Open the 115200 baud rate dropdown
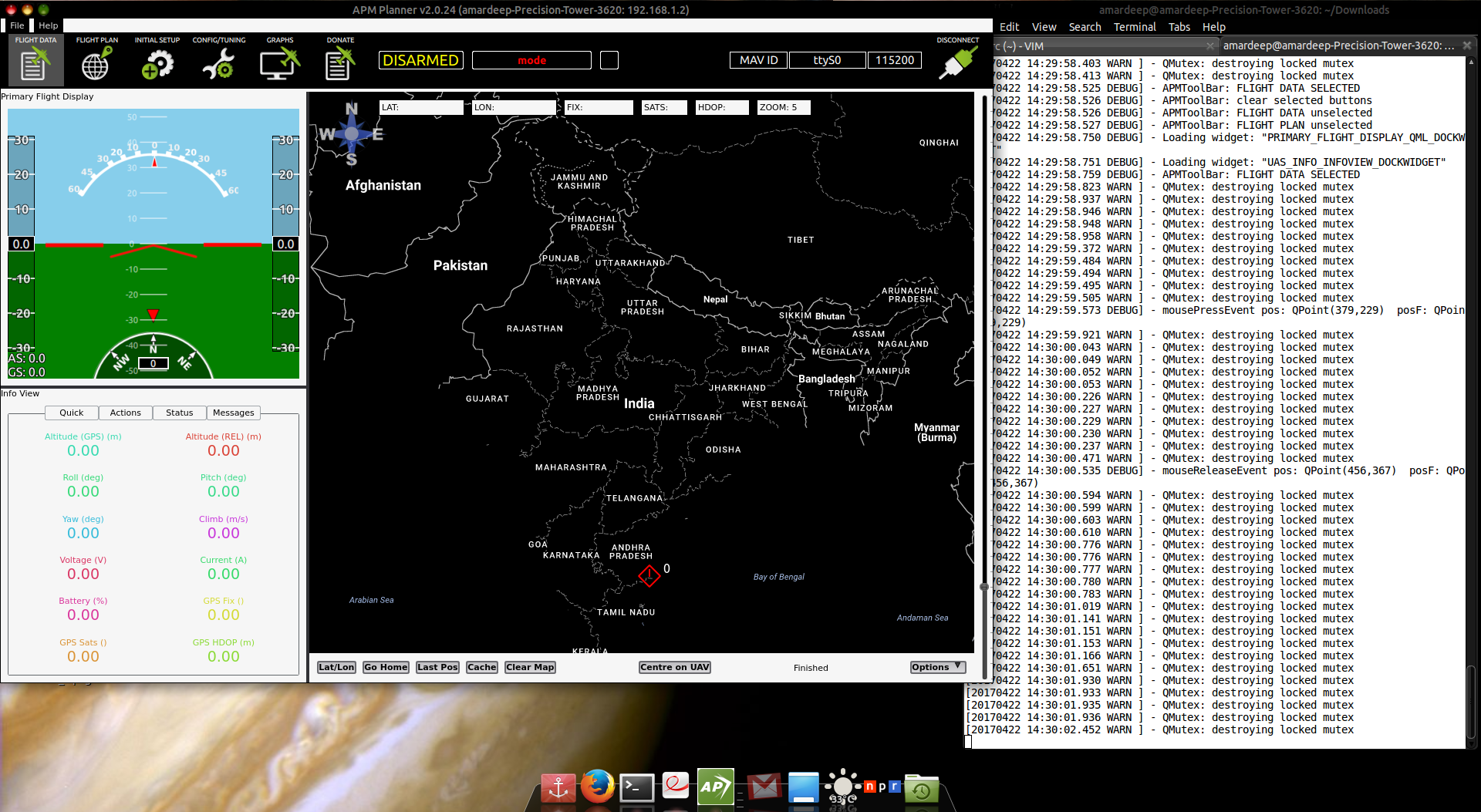The height and width of the screenshot is (812, 1481). coord(895,60)
